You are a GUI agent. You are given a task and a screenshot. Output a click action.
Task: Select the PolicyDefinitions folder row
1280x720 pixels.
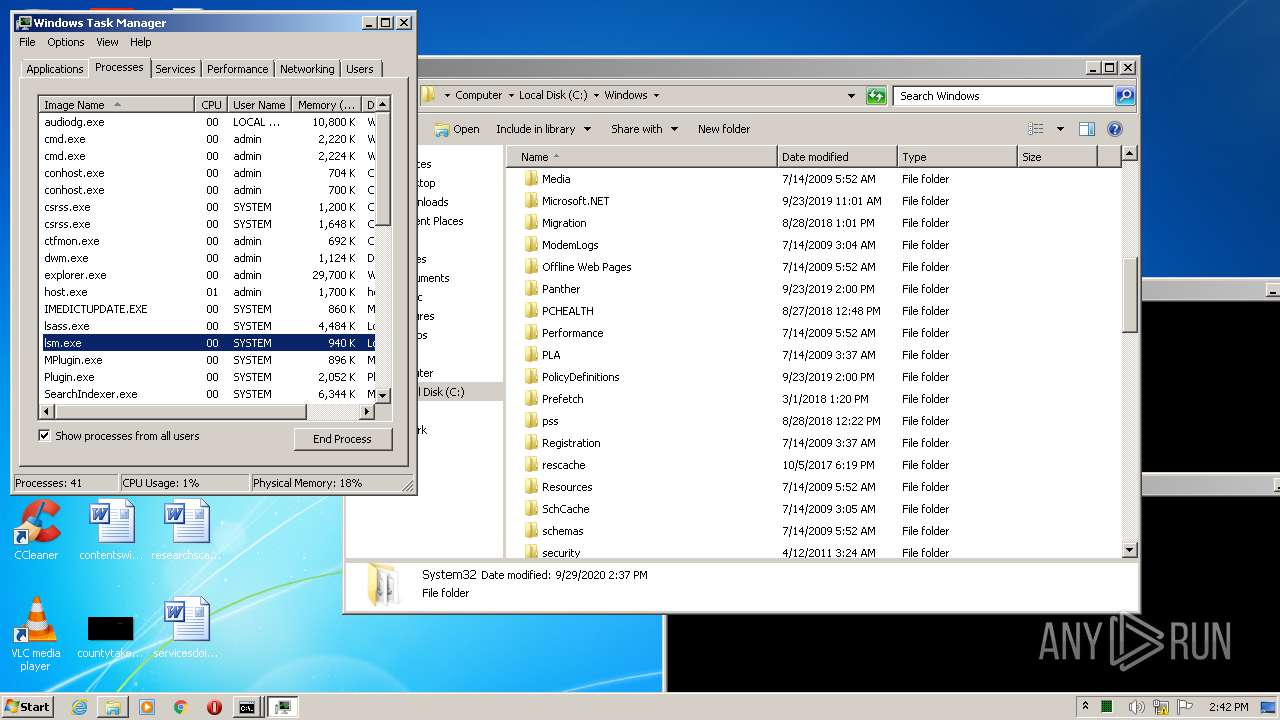pos(812,377)
